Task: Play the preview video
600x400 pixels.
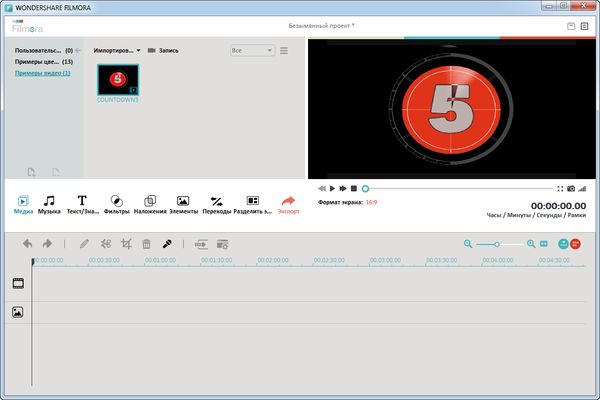Action: [332, 188]
